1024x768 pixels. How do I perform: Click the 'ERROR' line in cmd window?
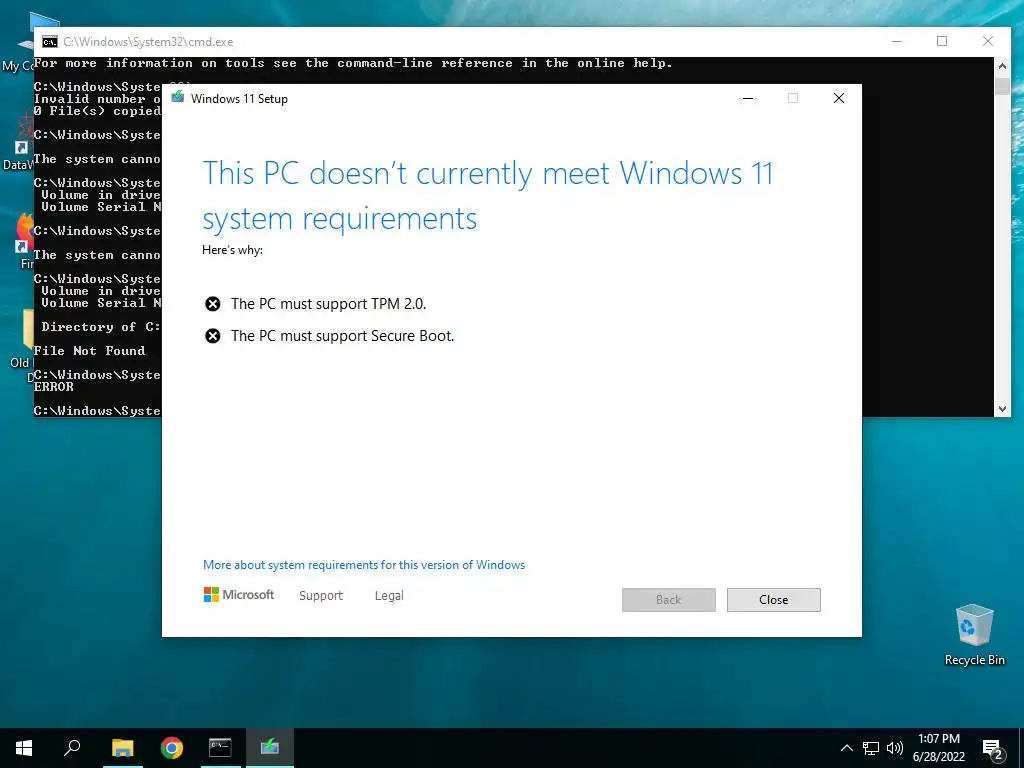54,387
